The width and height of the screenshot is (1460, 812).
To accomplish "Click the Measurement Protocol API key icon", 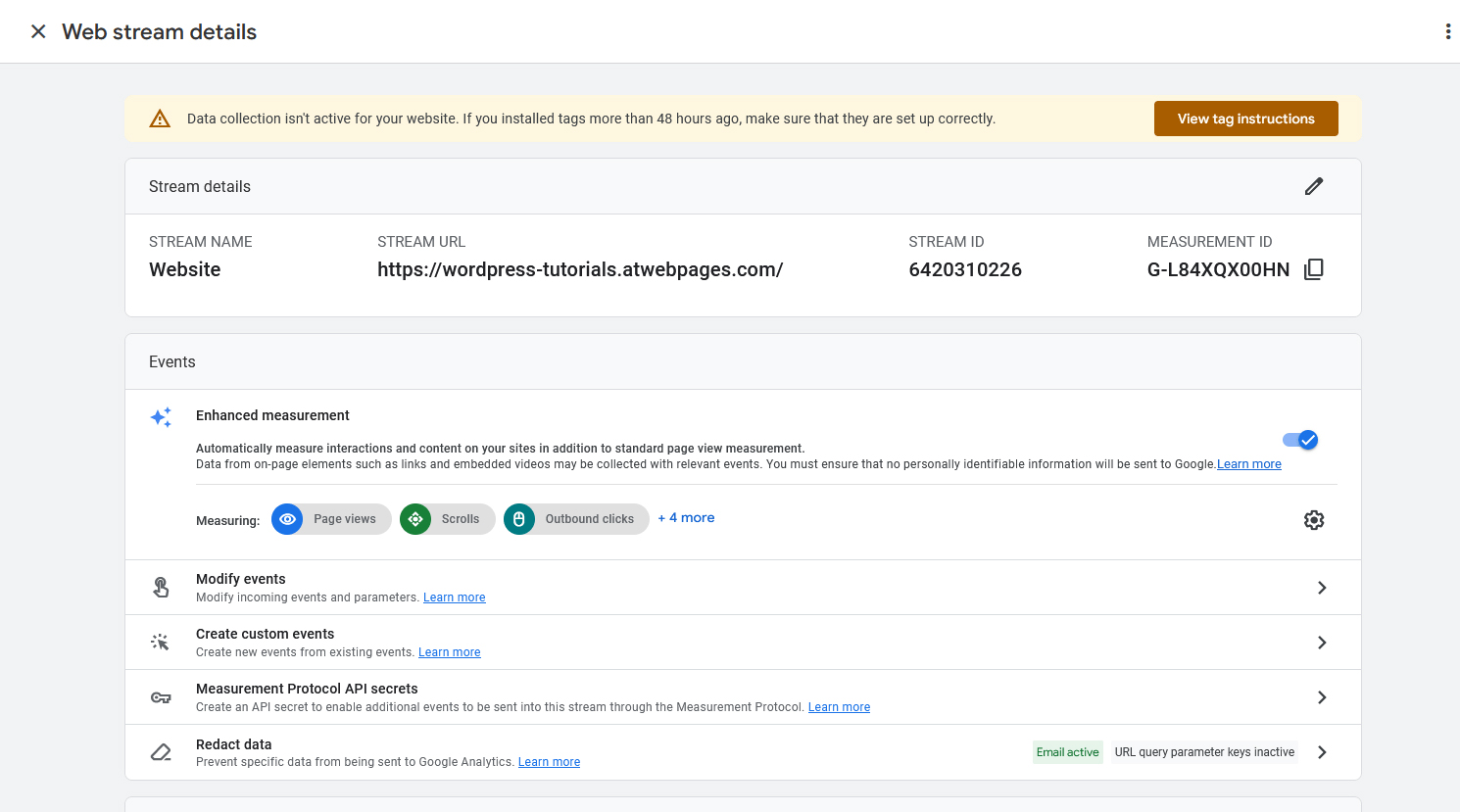I will click(161, 696).
